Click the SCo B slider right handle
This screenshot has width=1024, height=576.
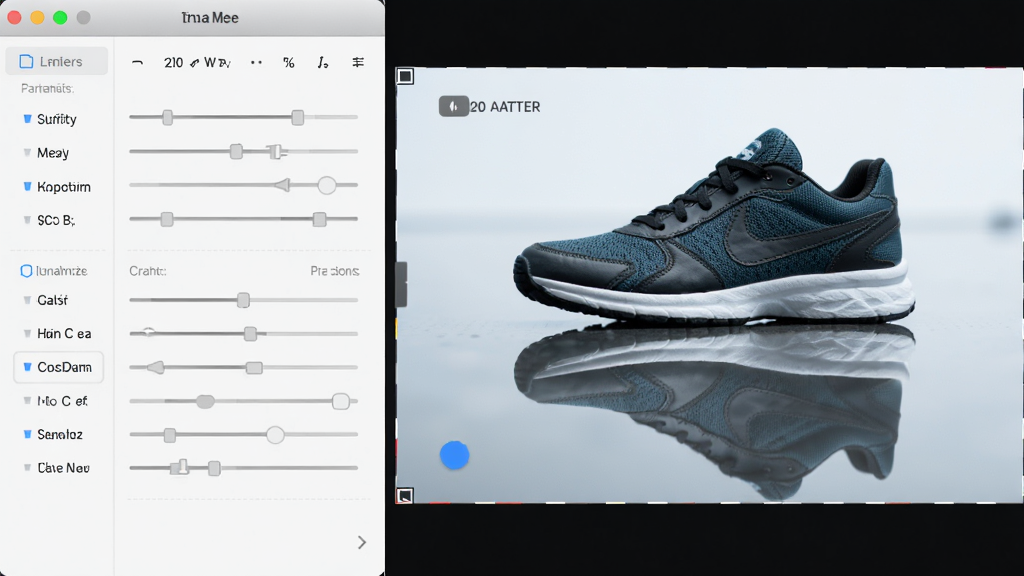(319, 219)
